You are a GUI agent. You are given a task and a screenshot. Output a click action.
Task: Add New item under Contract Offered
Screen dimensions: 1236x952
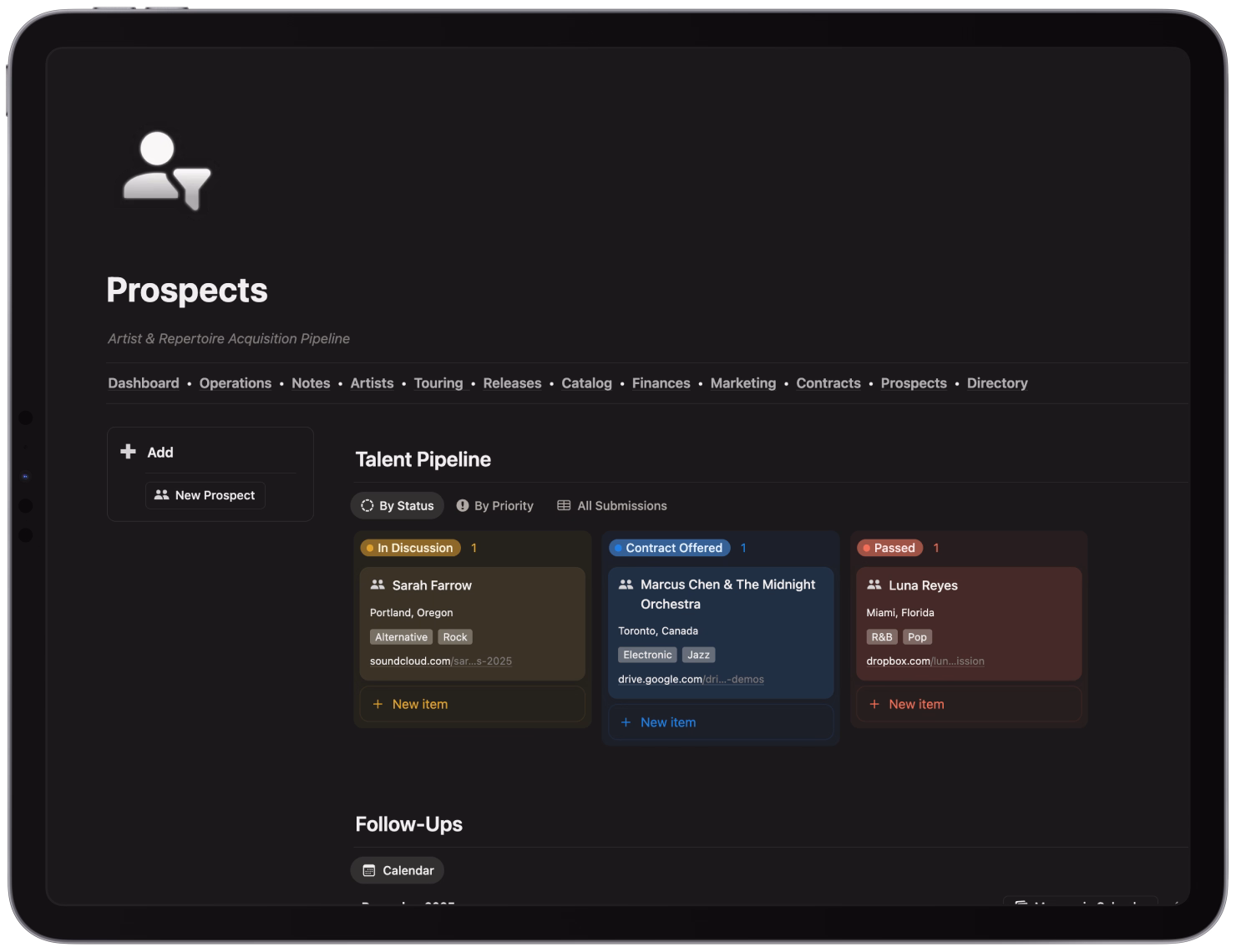(x=721, y=722)
